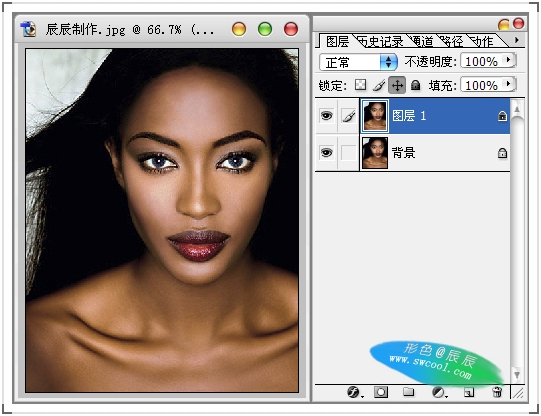Toggle lock position move icon
This screenshot has height=416, width=541.
(x=397, y=85)
